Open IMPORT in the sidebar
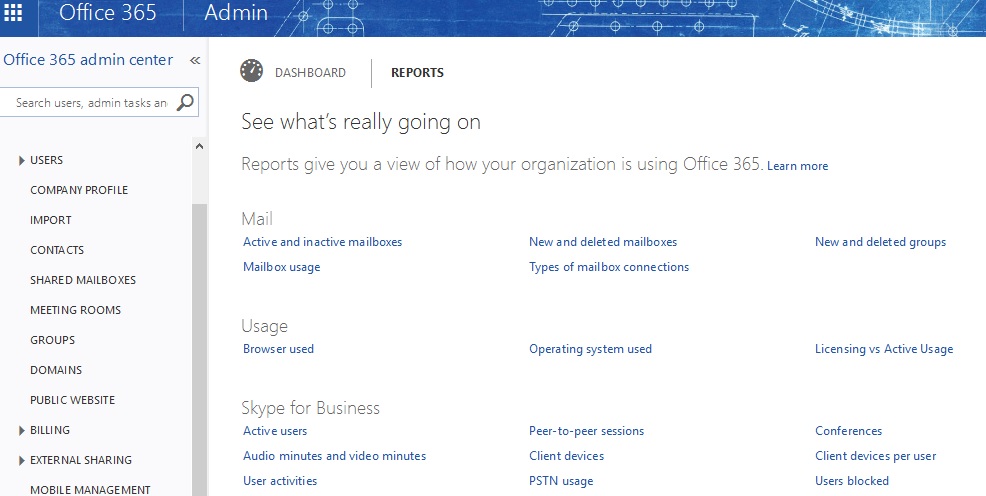The height and width of the screenshot is (496, 986). [x=51, y=220]
